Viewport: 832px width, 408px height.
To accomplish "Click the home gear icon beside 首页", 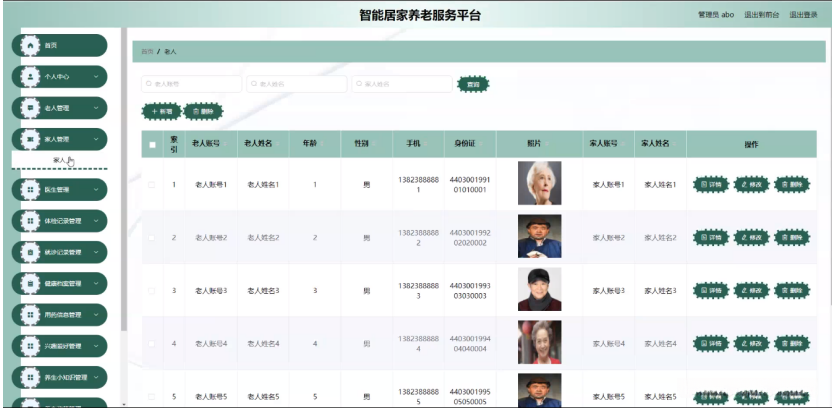I will tap(30, 46).
